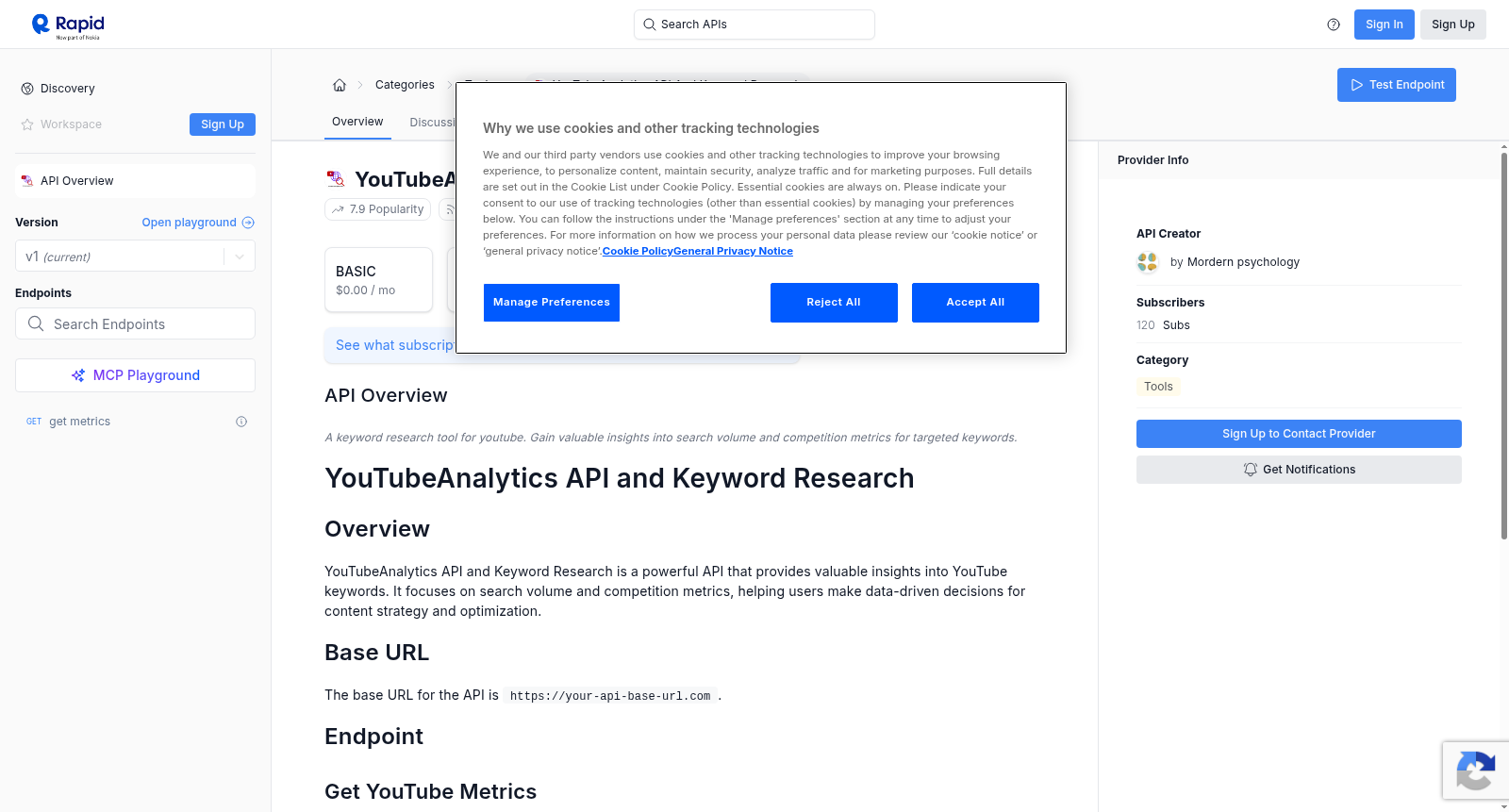Screen dimensions: 1509x812
Task: Select the BASIC $0.00 plan card
Action: tap(378, 280)
